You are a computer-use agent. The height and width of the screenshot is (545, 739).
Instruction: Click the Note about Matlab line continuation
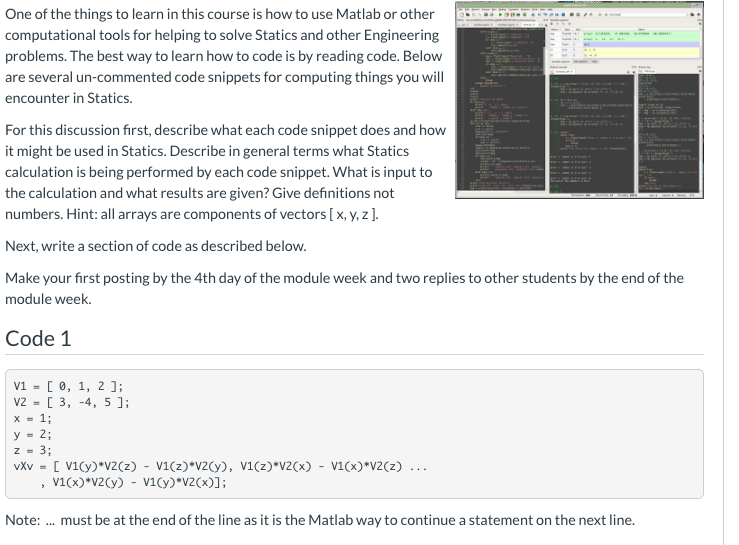pyautogui.click(x=320, y=520)
